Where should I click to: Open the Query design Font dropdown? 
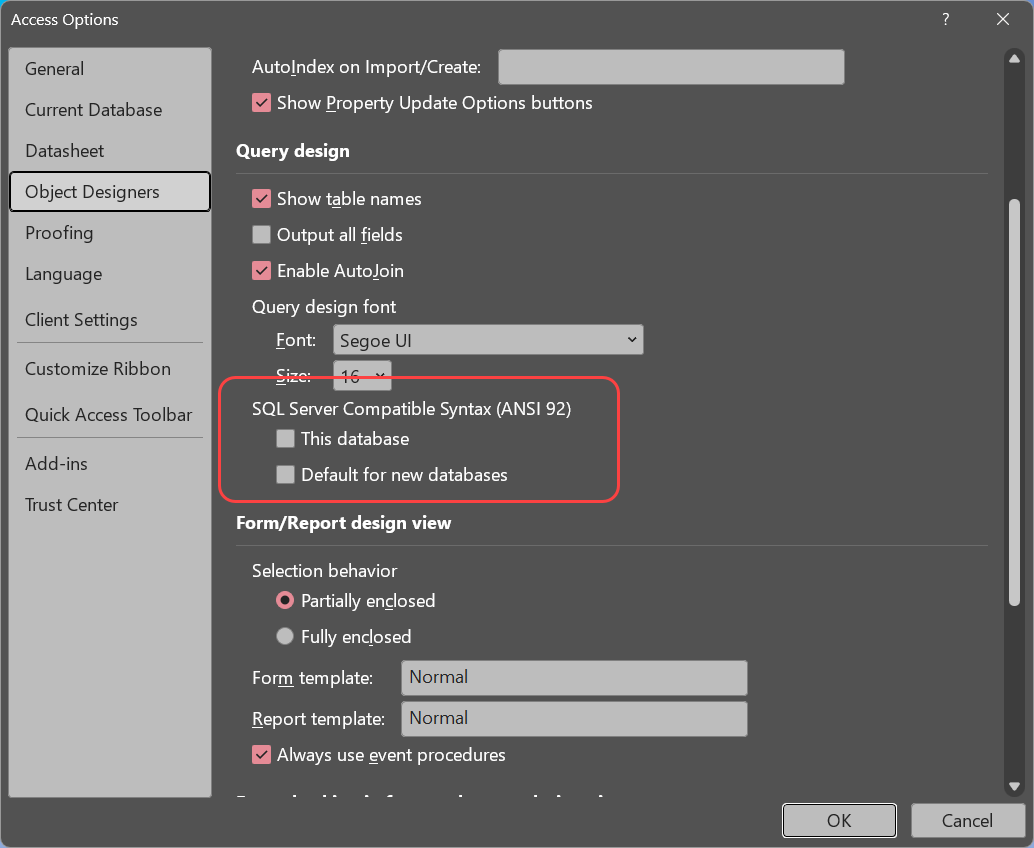coord(488,340)
